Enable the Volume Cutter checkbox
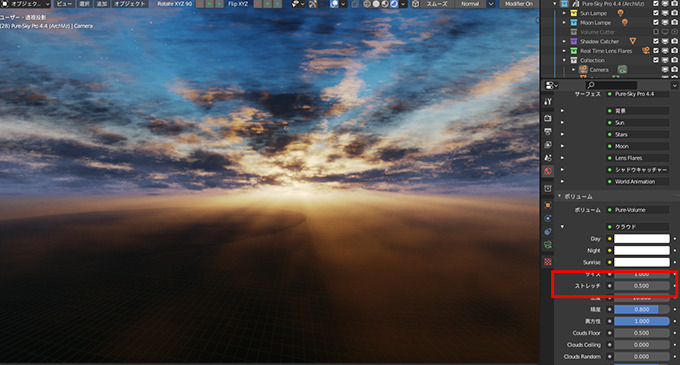680x365 pixels. pyautogui.click(x=656, y=32)
